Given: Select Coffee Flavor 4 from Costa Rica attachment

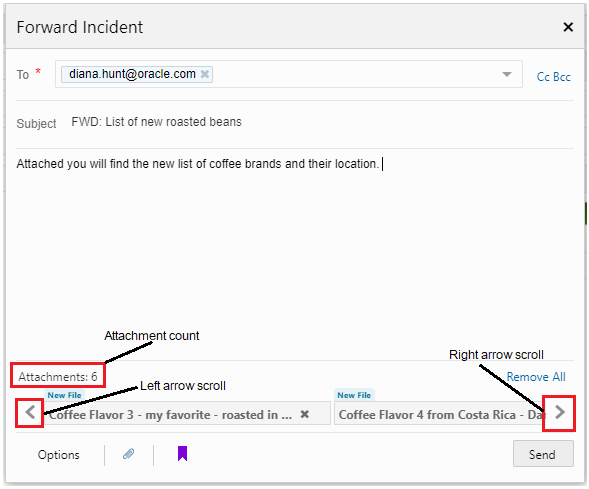Looking at the screenshot, I should tap(439, 413).
